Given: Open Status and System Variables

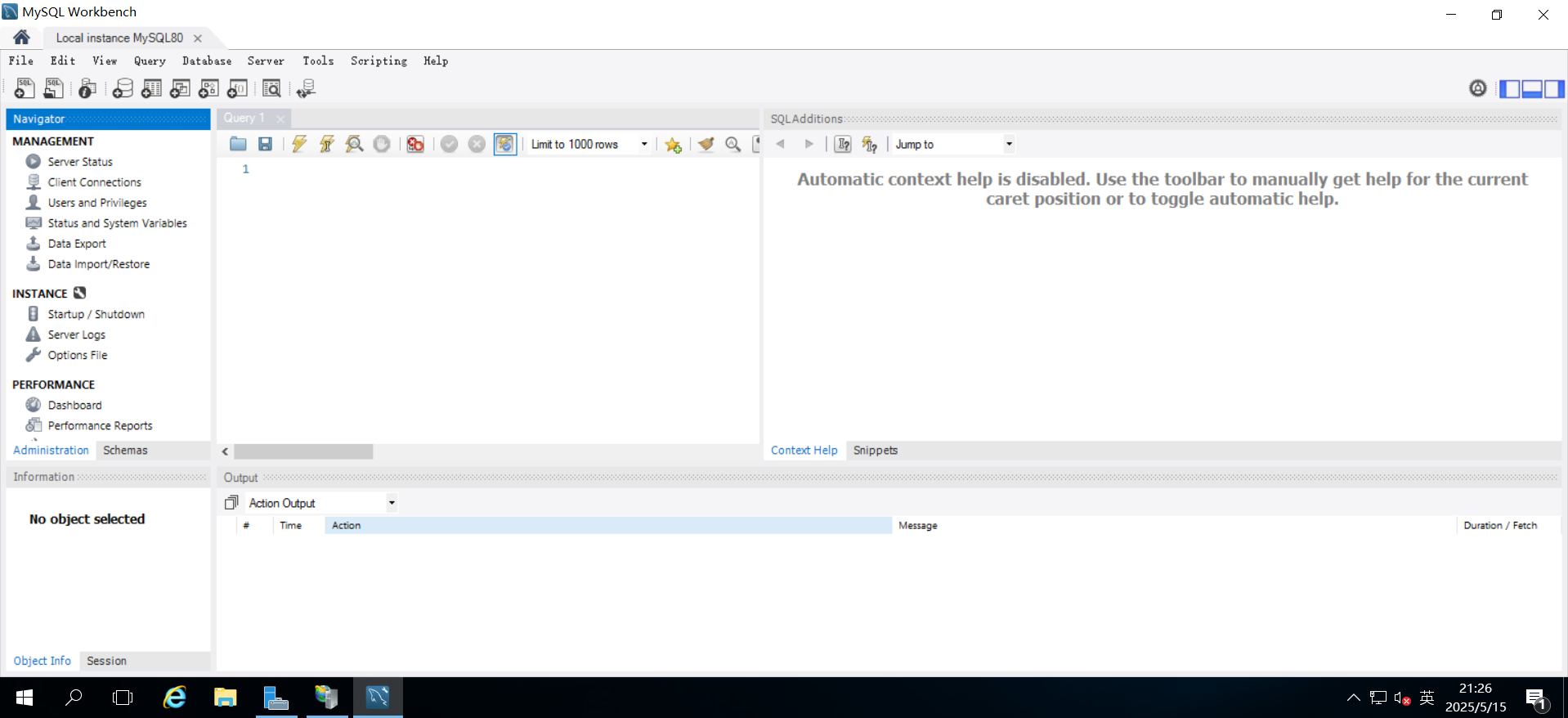Looking at the screenshot, I should pyautogui.click(x=117, y=223).
